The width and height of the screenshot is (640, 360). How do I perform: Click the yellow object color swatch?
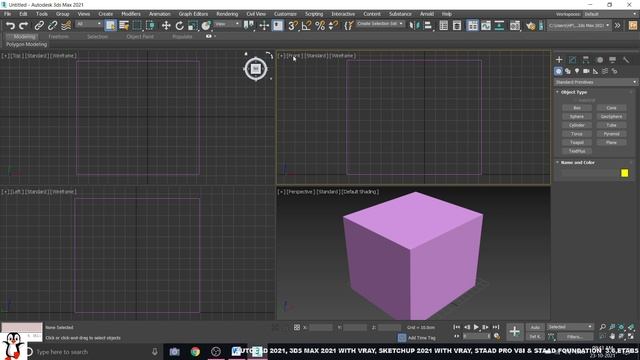[624, 173]
